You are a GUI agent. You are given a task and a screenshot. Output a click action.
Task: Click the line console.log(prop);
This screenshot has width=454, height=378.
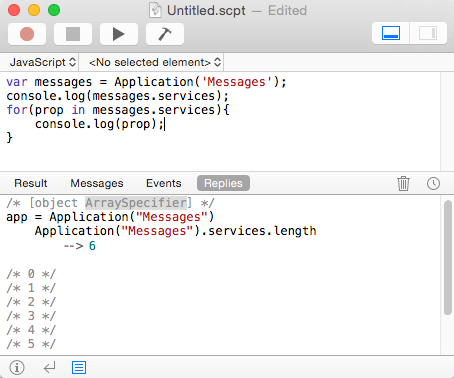point(99,124)
